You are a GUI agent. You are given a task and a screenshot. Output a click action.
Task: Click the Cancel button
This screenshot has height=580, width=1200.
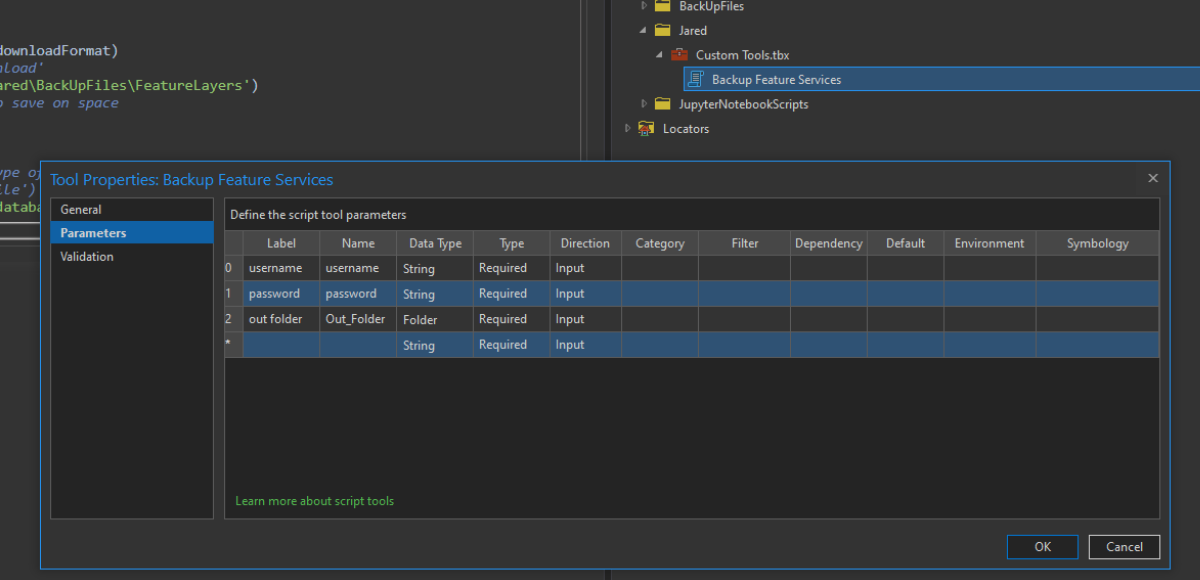[1124, 547]
